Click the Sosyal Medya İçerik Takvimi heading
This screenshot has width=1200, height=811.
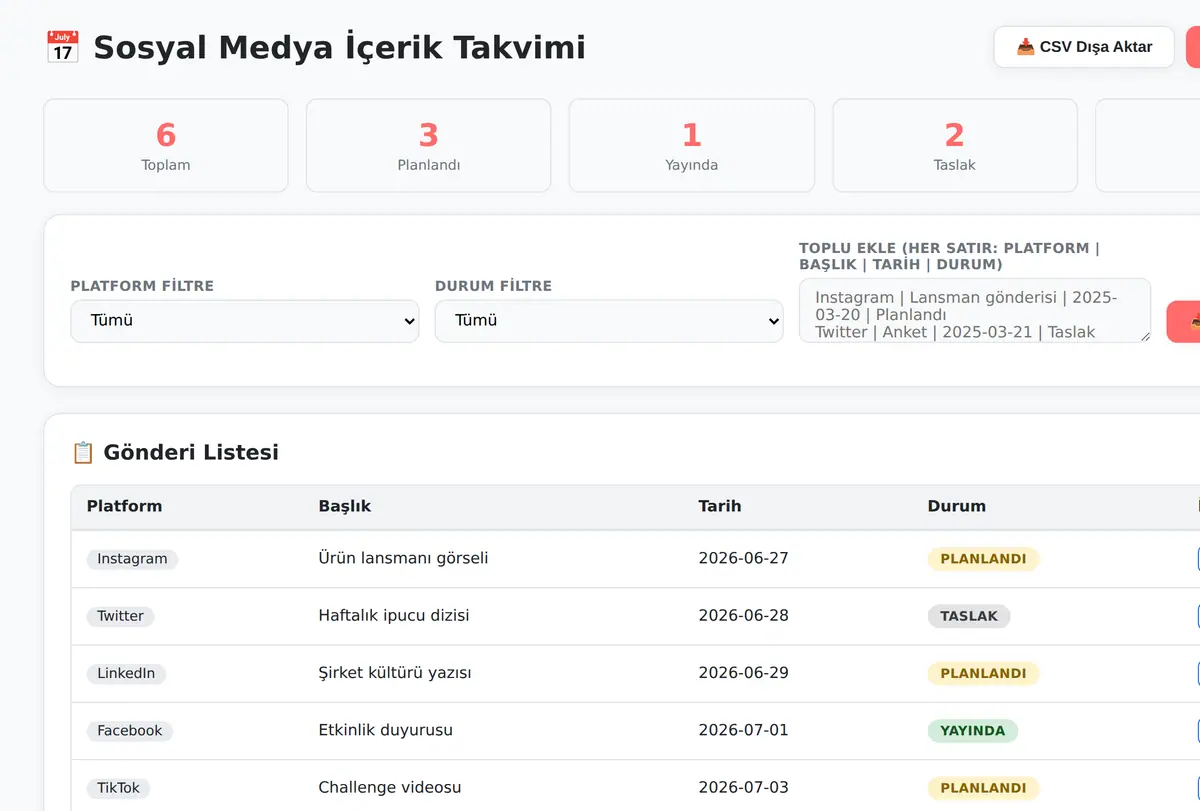[x=339, y=47]
